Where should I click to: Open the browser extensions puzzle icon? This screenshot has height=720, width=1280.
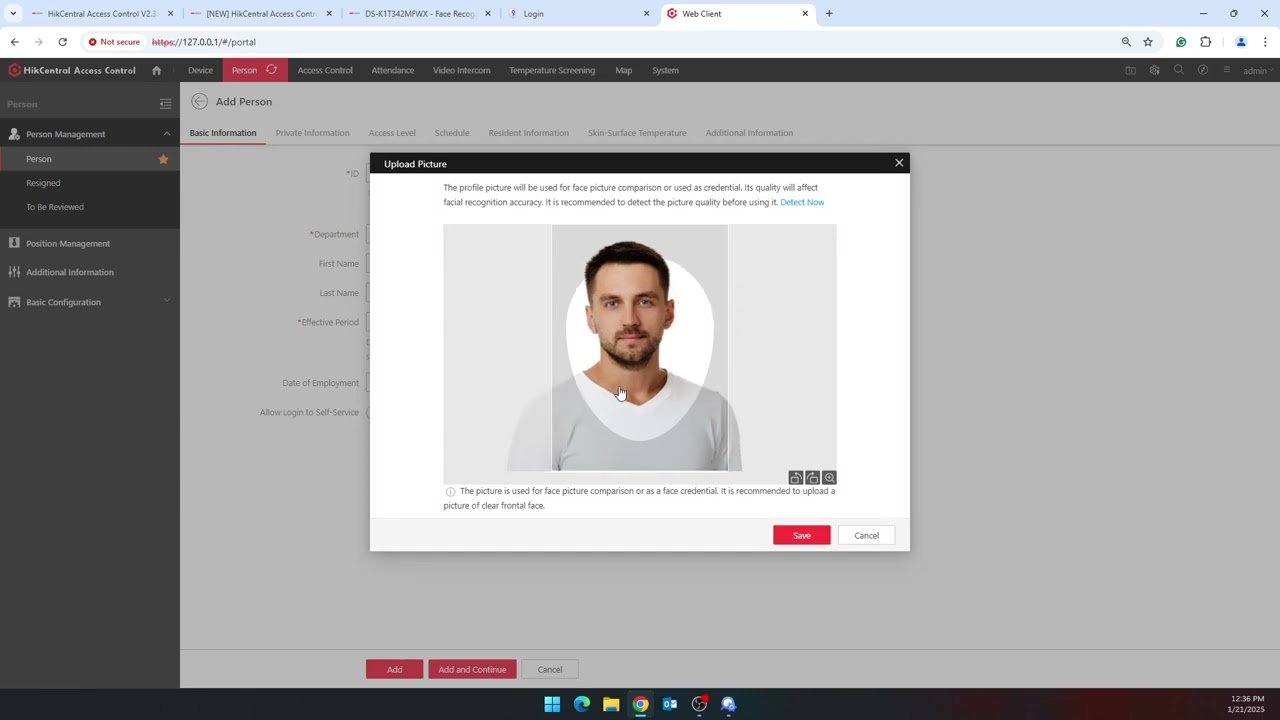pyautogui.click(x=1205, y=42)
